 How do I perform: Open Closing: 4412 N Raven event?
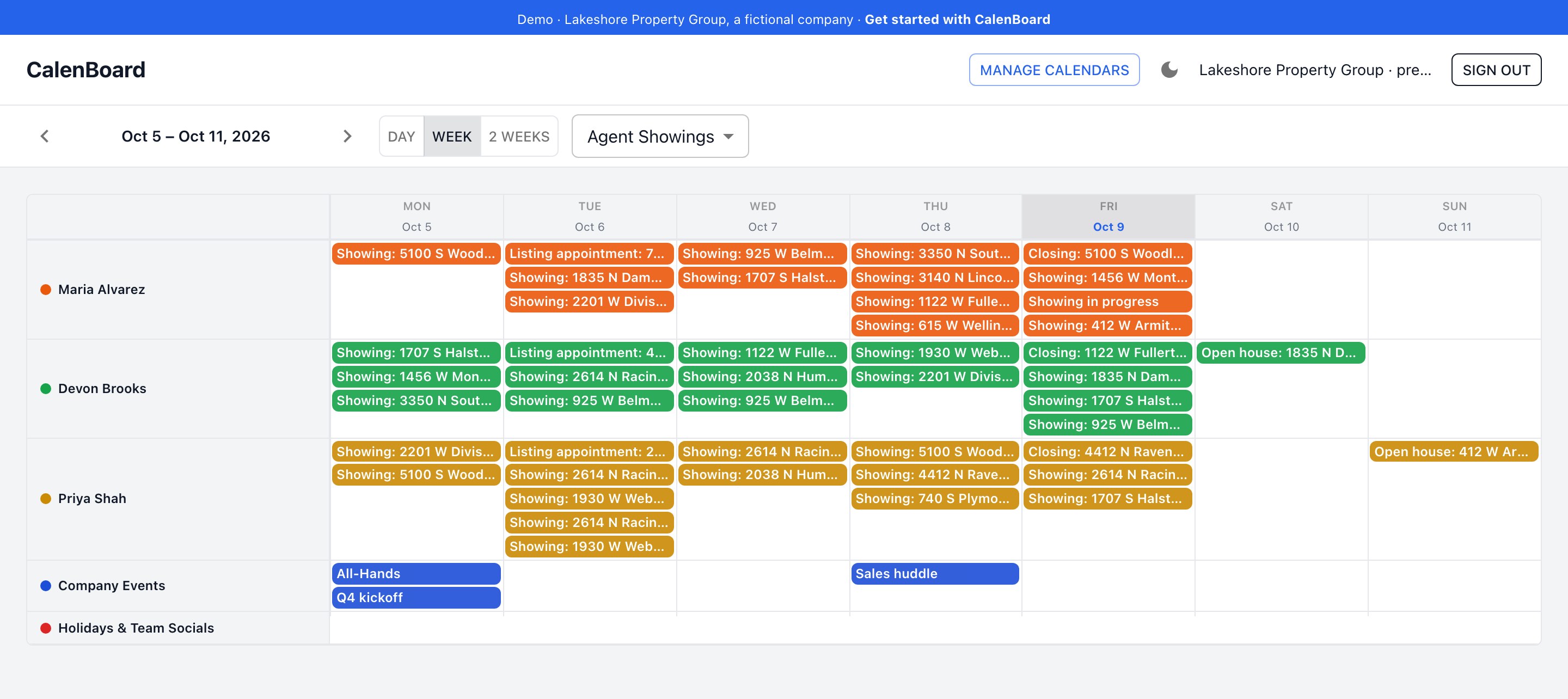pos(1108,452)
